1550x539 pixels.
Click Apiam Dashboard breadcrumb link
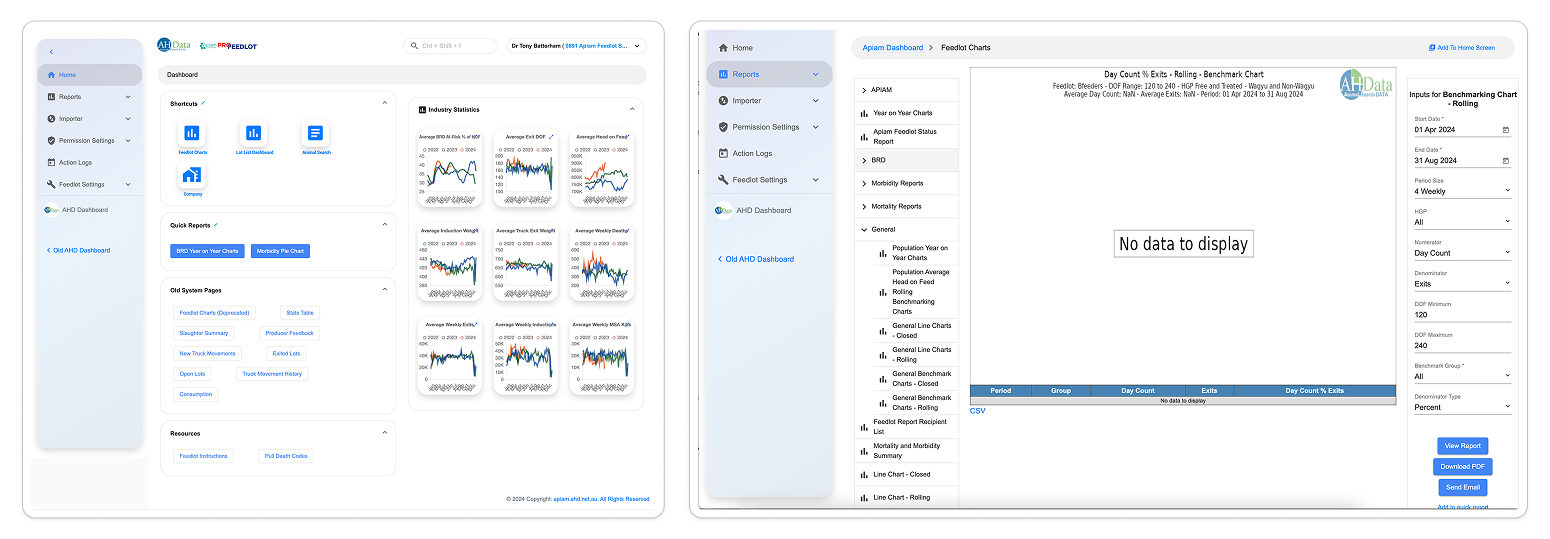pos(893,48)
